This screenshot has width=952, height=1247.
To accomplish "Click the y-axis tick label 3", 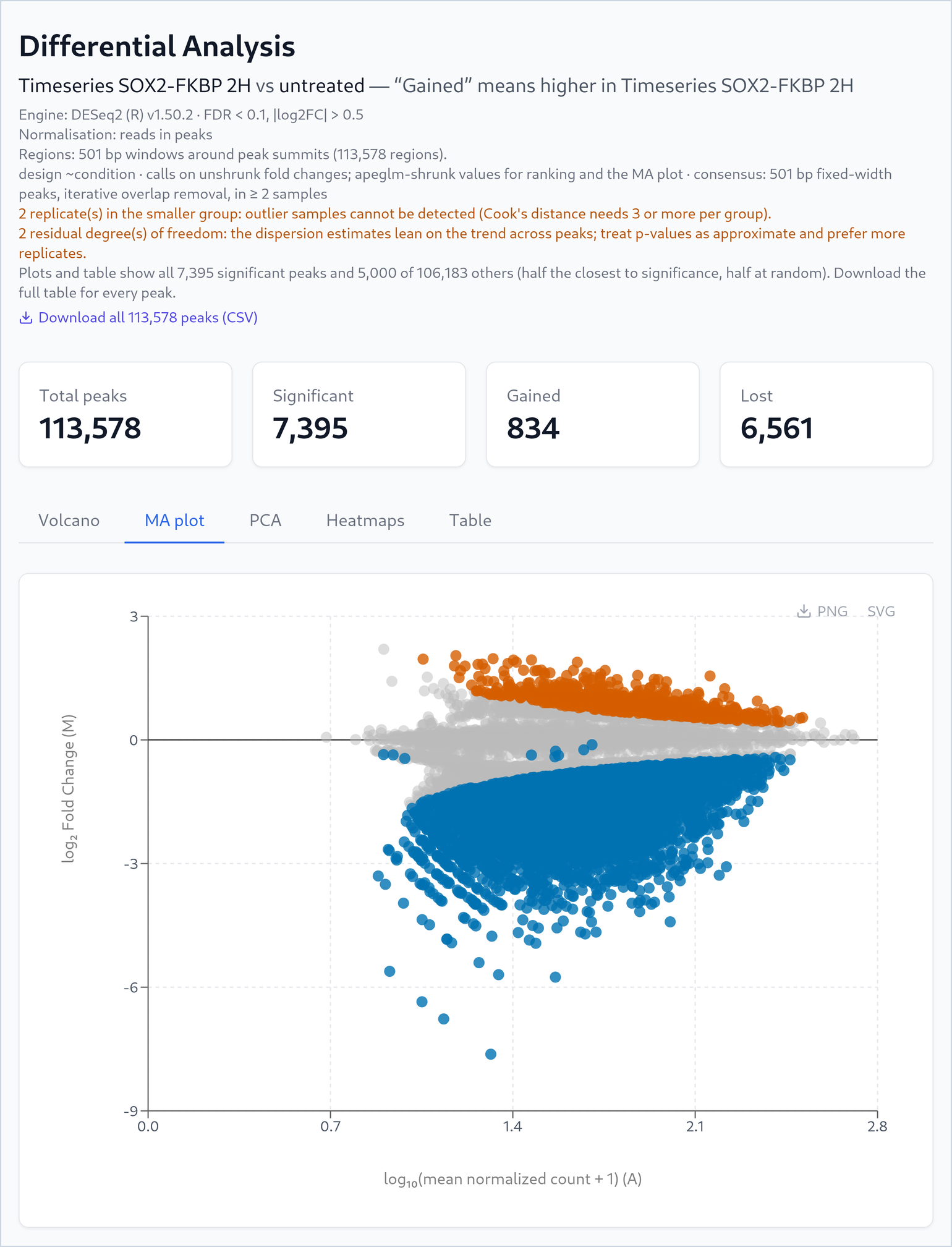I will click(134, 616).
